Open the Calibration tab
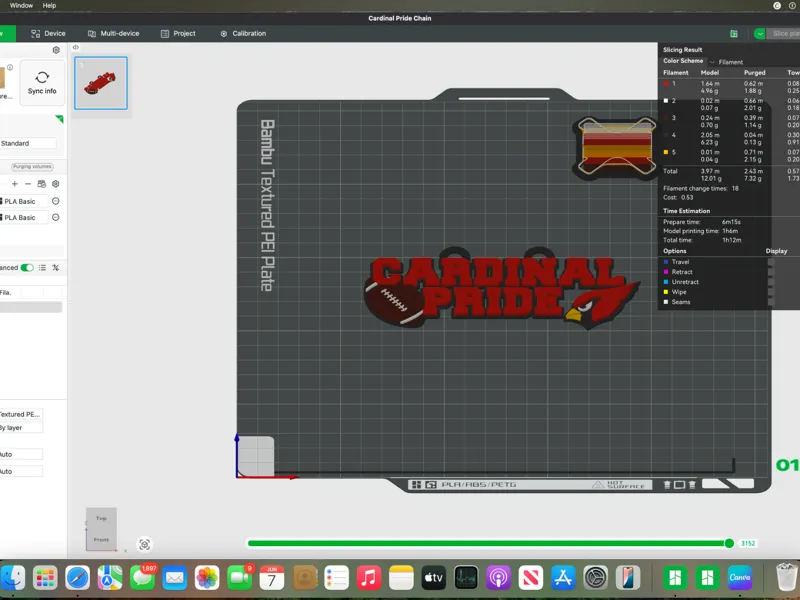The width and height of the screenshot is (800, 600). point(243,34)
